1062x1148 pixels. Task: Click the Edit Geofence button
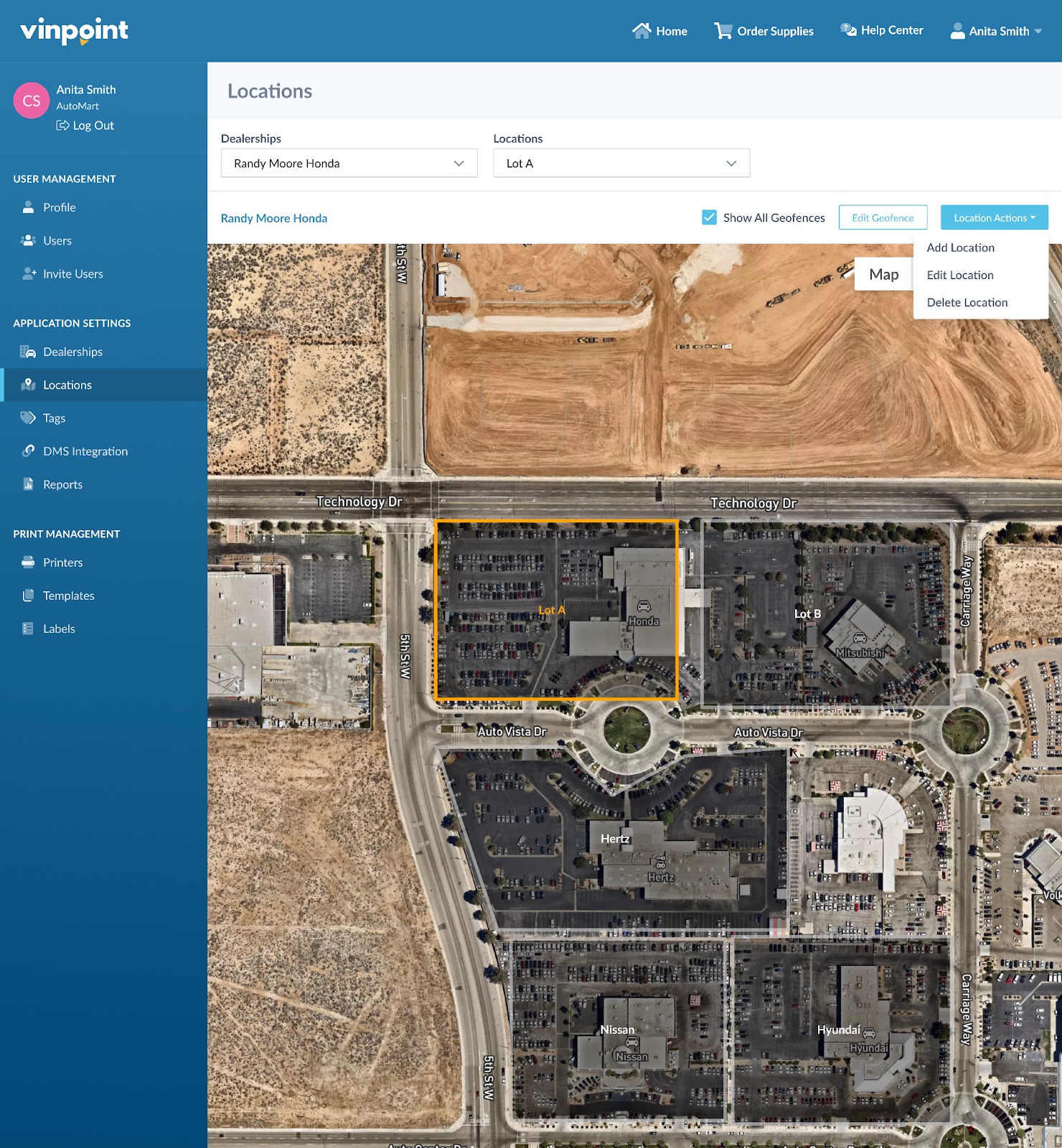click(x=883, y=217)
